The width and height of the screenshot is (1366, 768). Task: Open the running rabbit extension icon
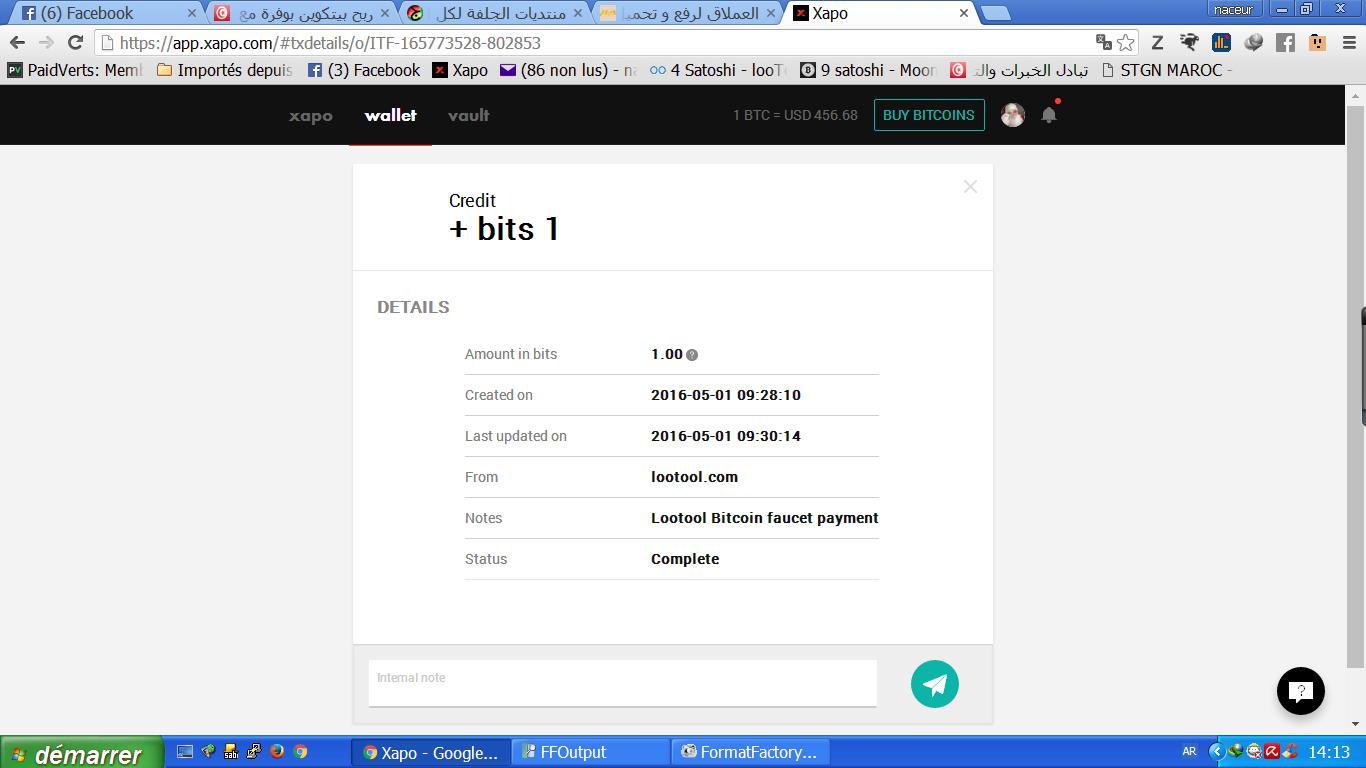pyautogui.click(x=1189, y=43)
